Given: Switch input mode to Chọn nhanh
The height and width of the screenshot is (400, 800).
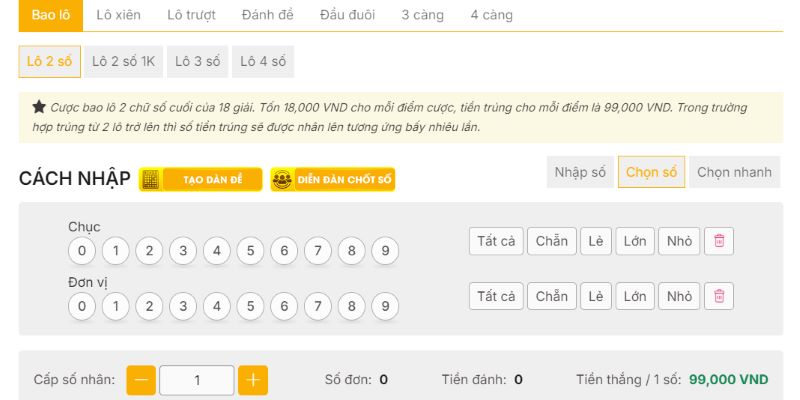Looking at the screenshot, I should coord(734,172).
